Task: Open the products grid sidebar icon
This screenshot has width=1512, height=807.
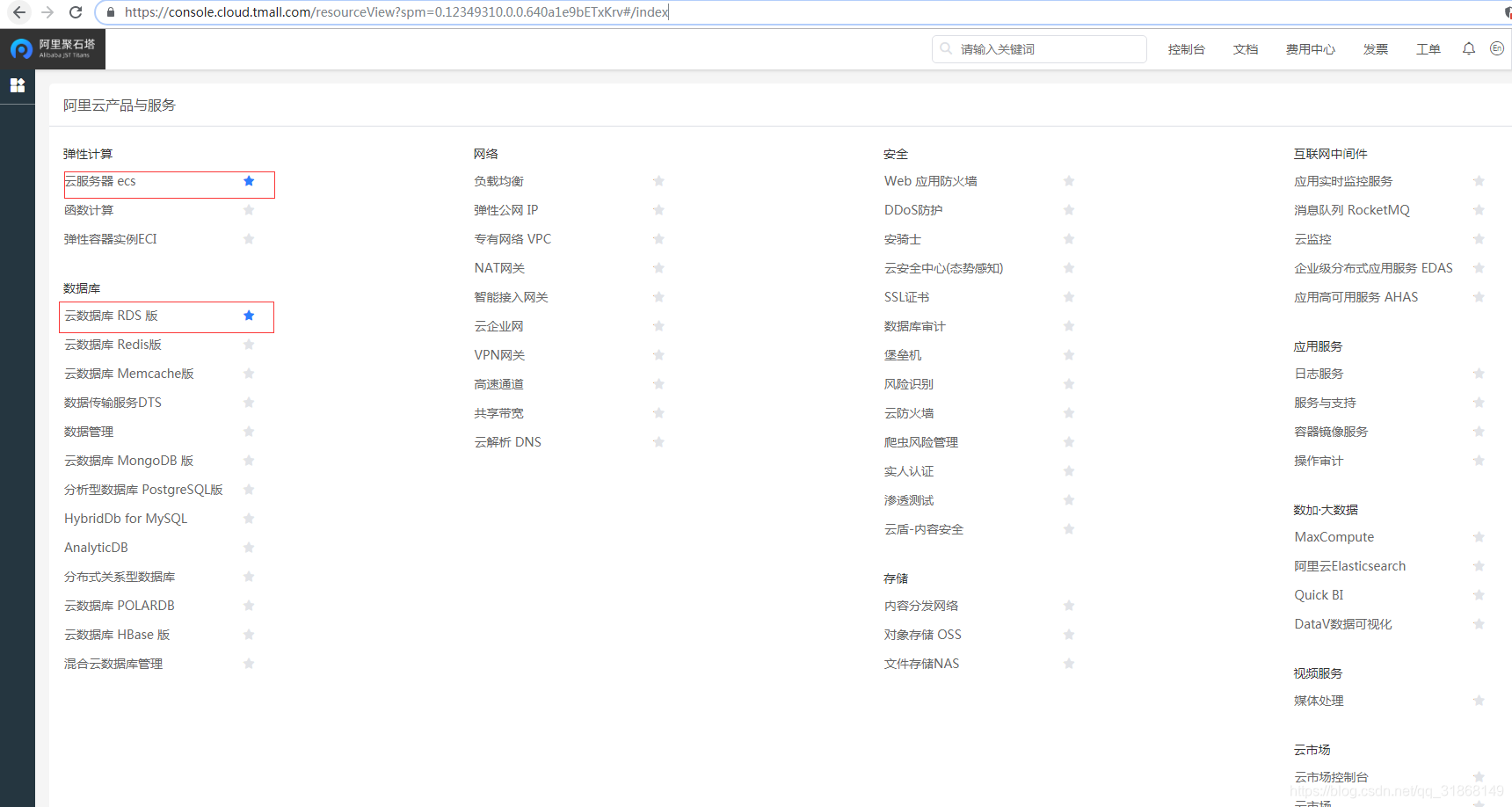Action: pos(17,85)
